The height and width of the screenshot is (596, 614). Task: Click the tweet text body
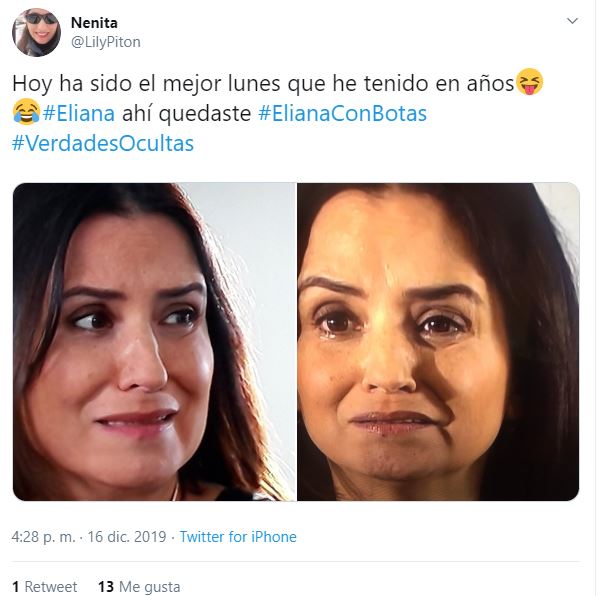(278, 113)
